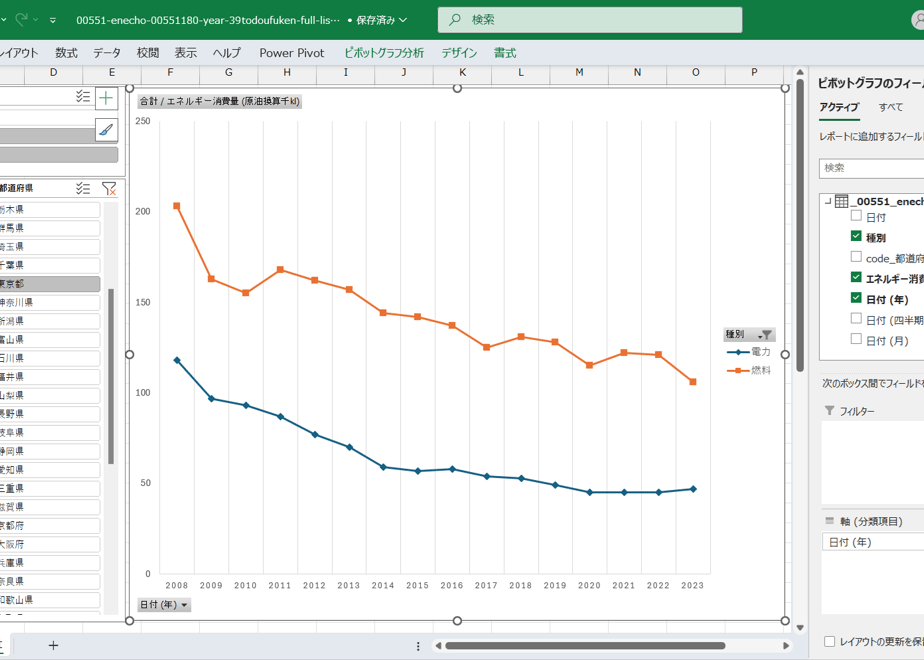Select 愛知県 in the slicer
Viewport: 924px width, 660px height.
click(50, 470)
